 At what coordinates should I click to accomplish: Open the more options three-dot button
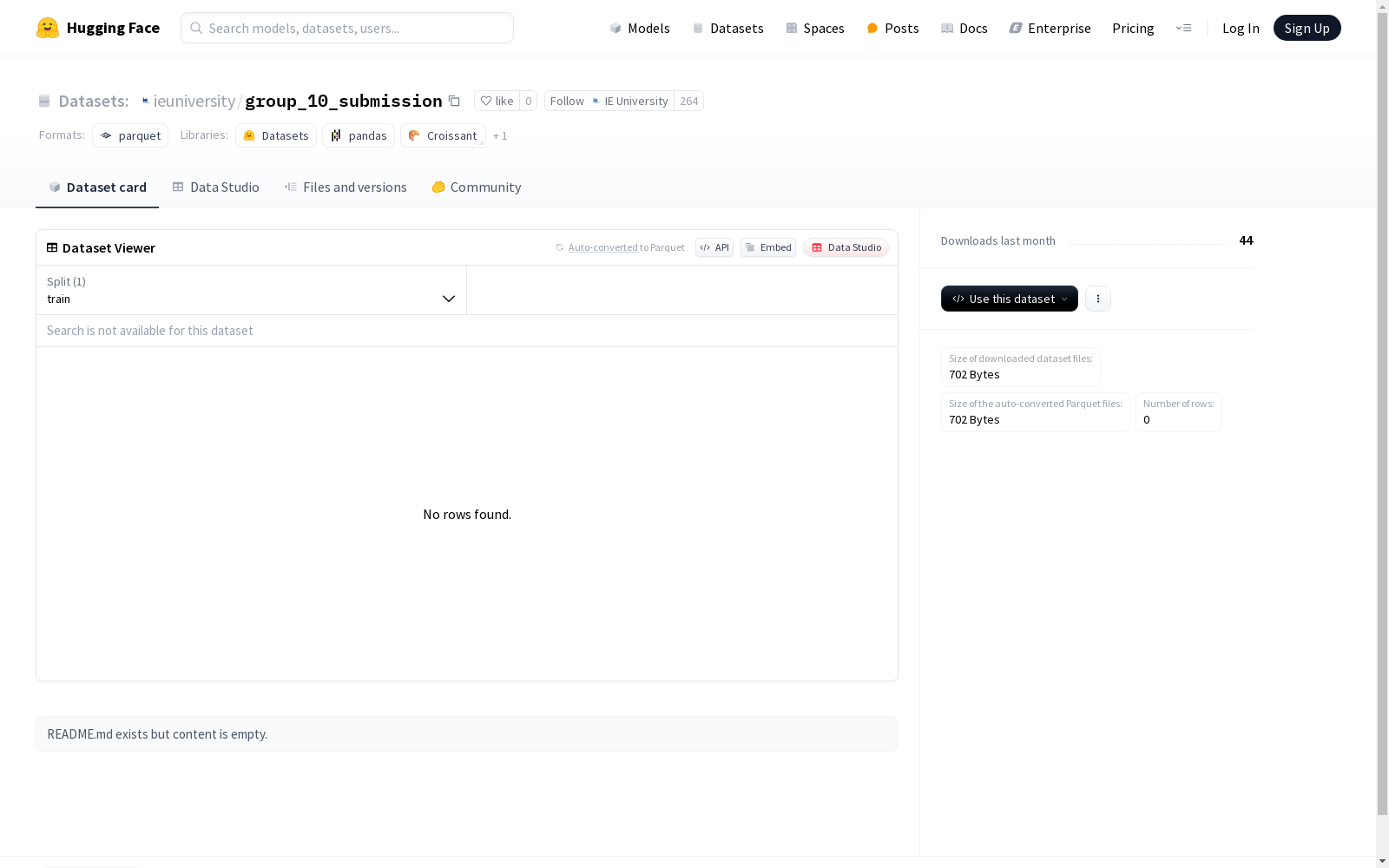(x=1098, y=299)
